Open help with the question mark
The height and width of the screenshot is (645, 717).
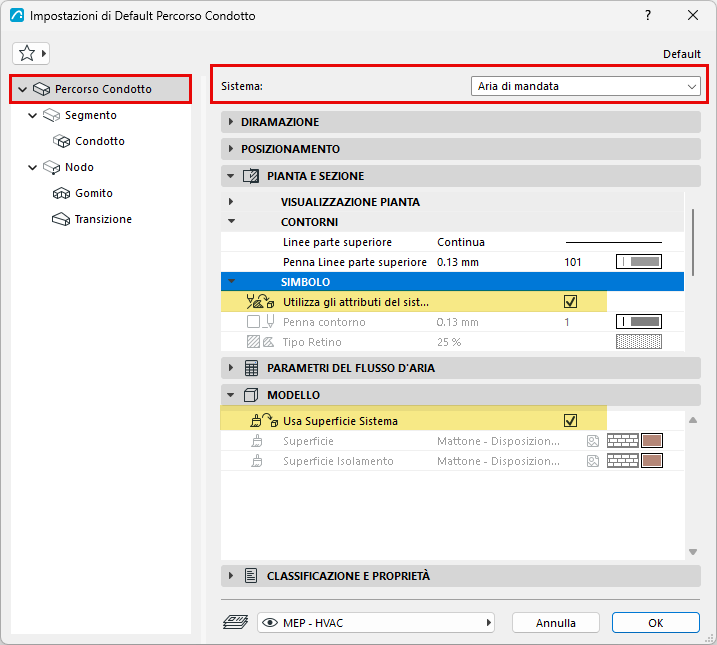click(648, 16)
